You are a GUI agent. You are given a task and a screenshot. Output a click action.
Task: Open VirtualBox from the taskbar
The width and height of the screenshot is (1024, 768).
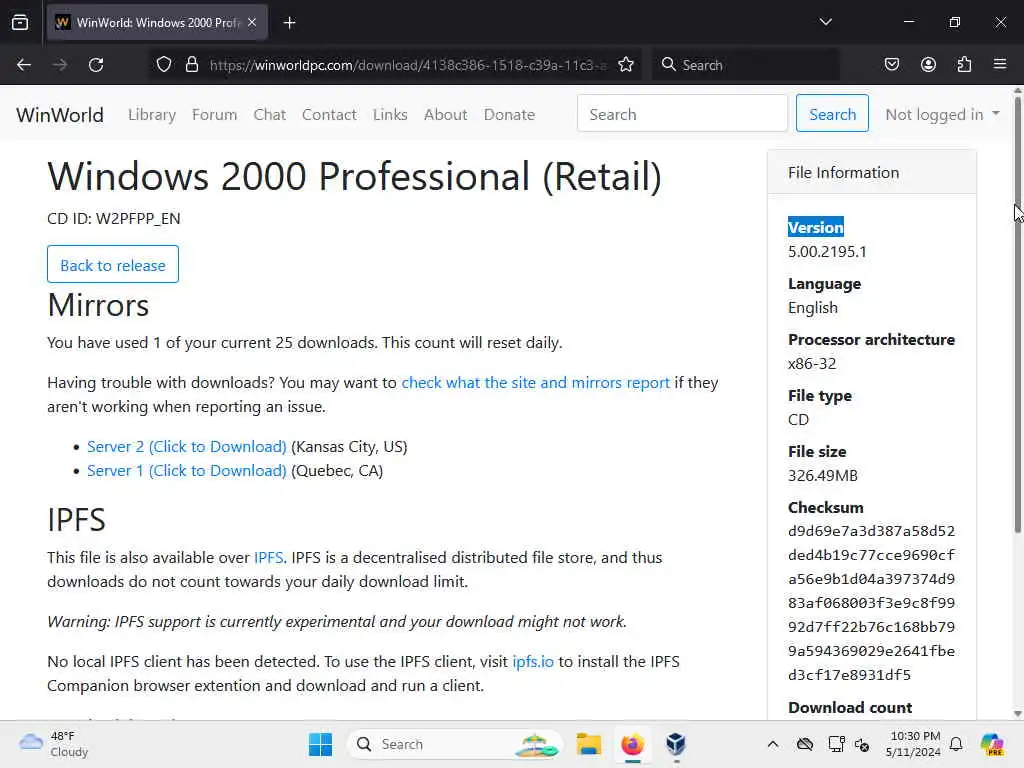pos(676,744)
